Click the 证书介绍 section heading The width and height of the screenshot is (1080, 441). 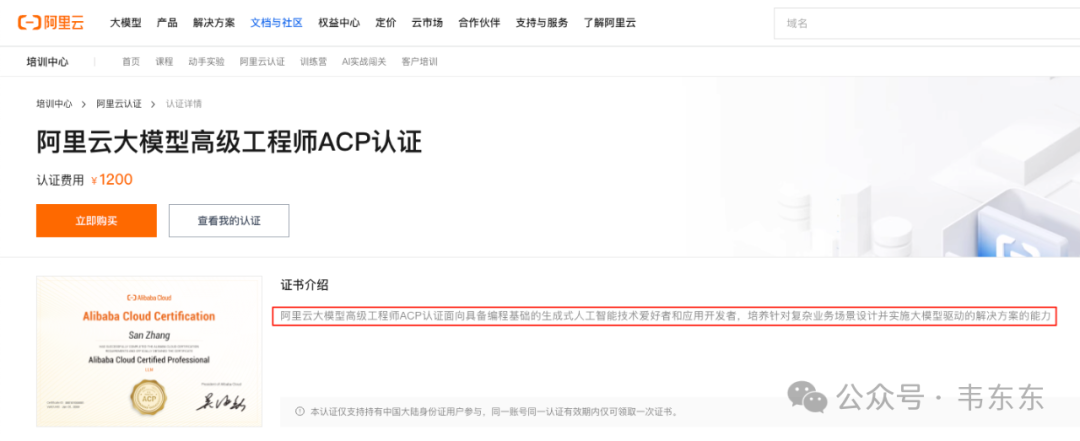pos(304,285)
